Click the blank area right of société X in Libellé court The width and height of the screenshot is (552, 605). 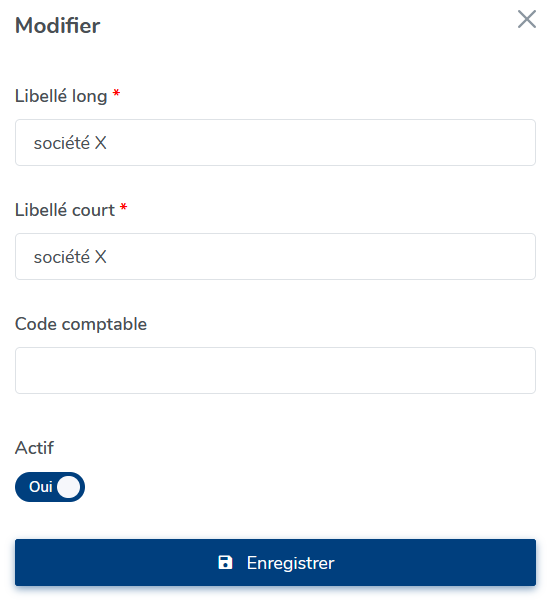point(320,257)
